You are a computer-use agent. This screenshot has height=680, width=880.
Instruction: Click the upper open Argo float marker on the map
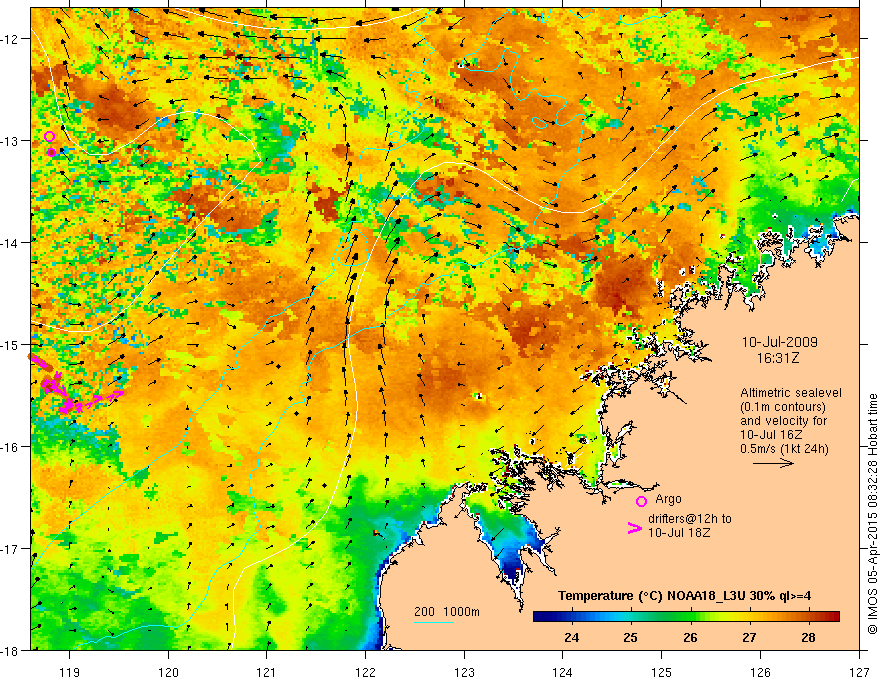(x=49, y=136)
